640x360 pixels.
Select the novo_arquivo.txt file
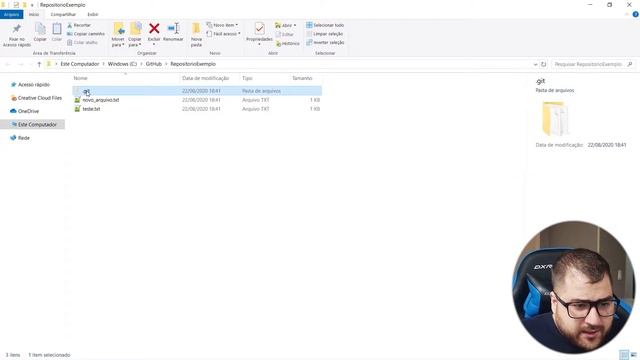point(101,100)
